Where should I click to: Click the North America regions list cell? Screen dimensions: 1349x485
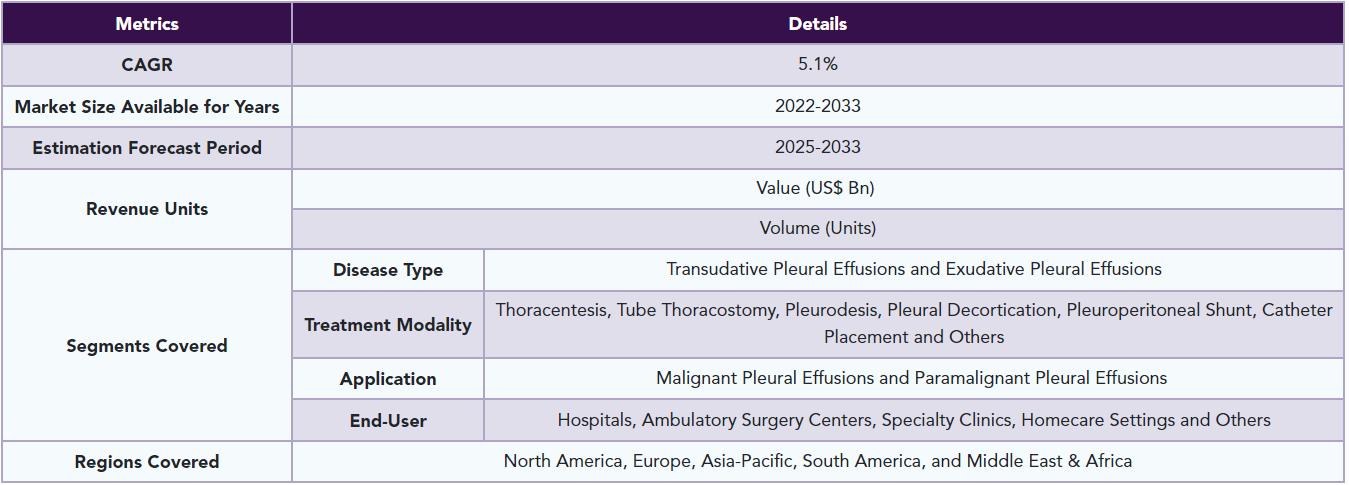pos(817,461)
